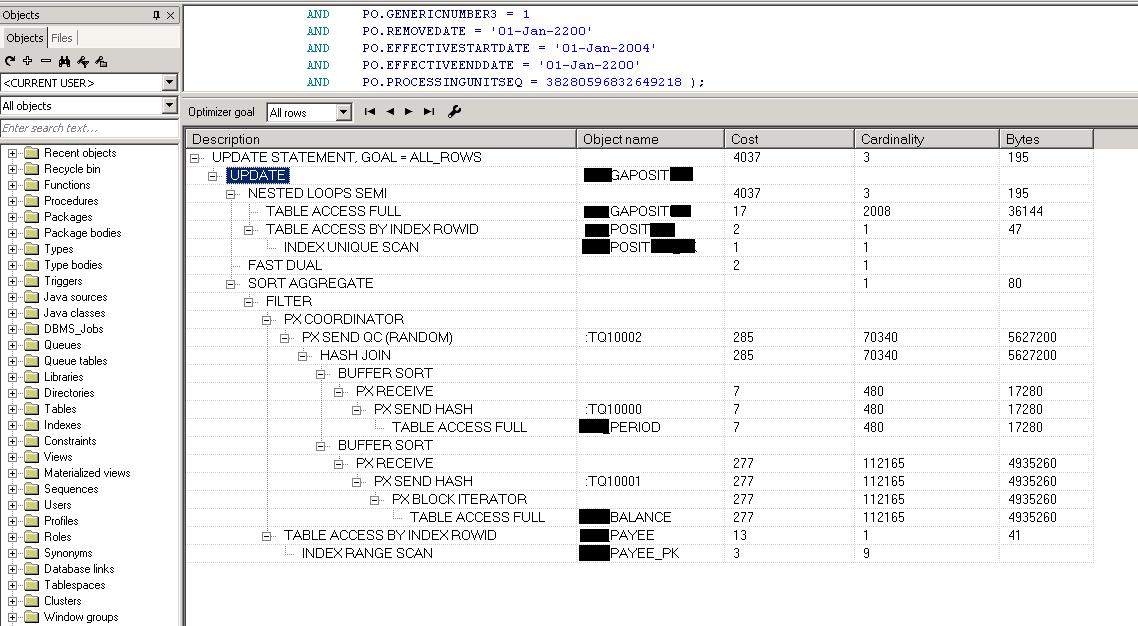This screenshot has width=1138, height=626.
Task: Open the CURRENT USER dropdown
Action: (x=169, y=83)
